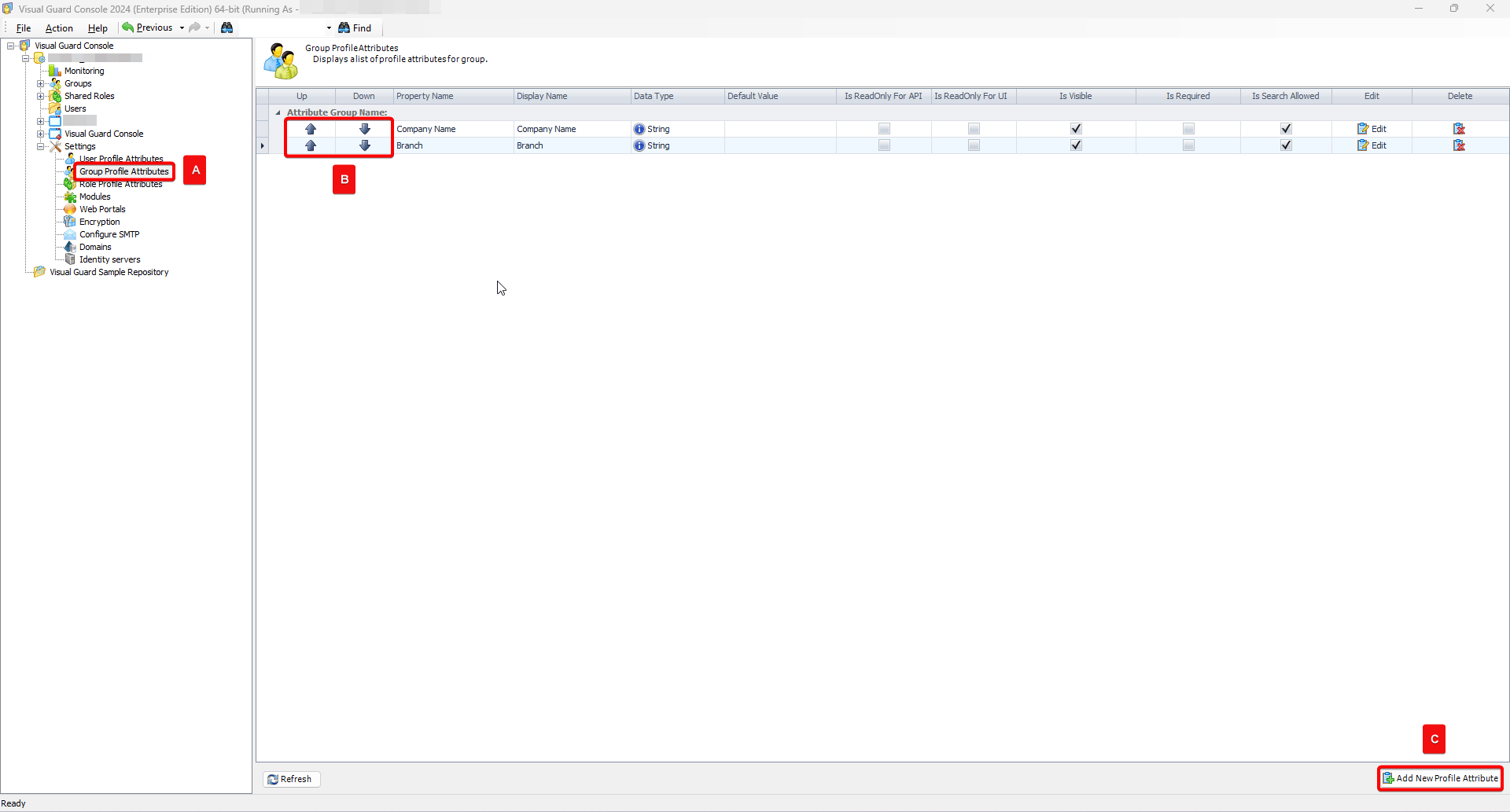
Task: Click the search binoculars beside the search box
Action: 227,28
